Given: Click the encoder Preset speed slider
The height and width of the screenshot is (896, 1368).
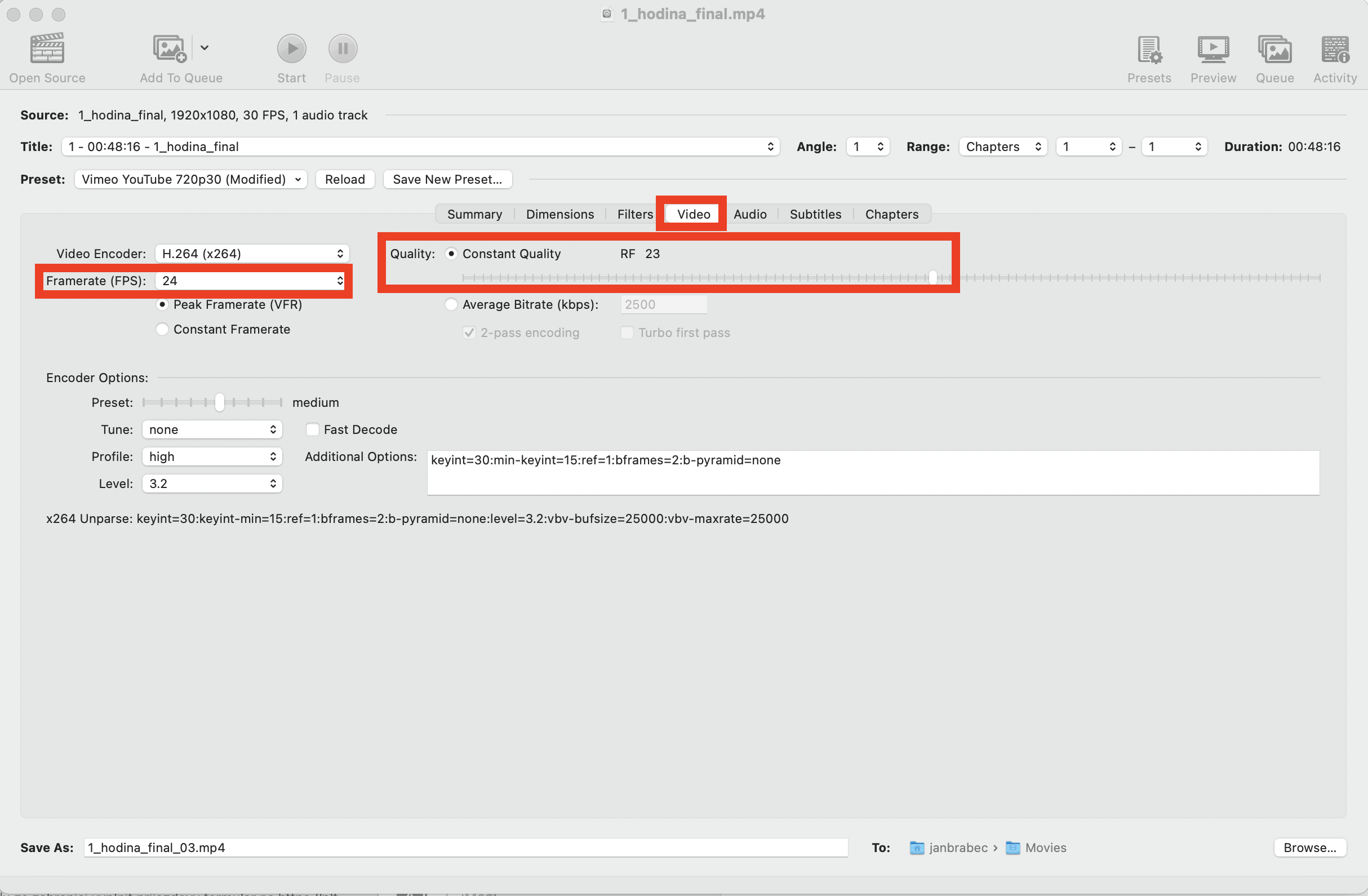Looking at the screenshot, I should pyautogui.click(x=219, y=402).
